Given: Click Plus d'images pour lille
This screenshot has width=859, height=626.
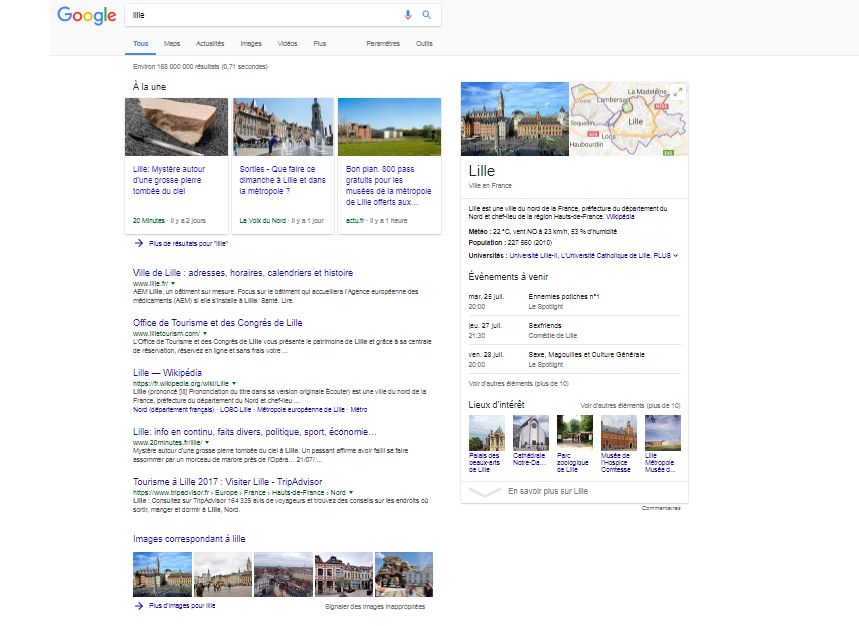Looking at the screenshot, I should point(182,606).
